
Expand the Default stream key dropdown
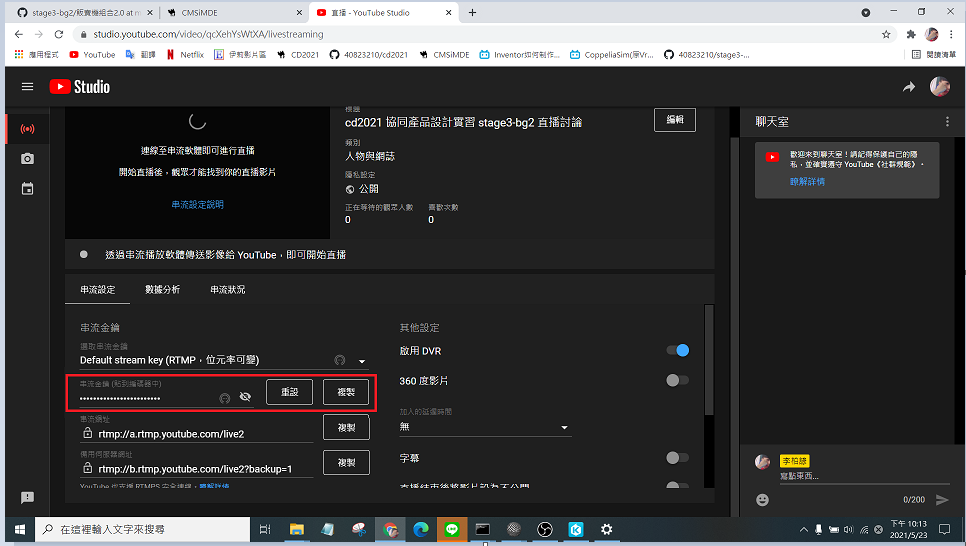(x=362, y=361)
